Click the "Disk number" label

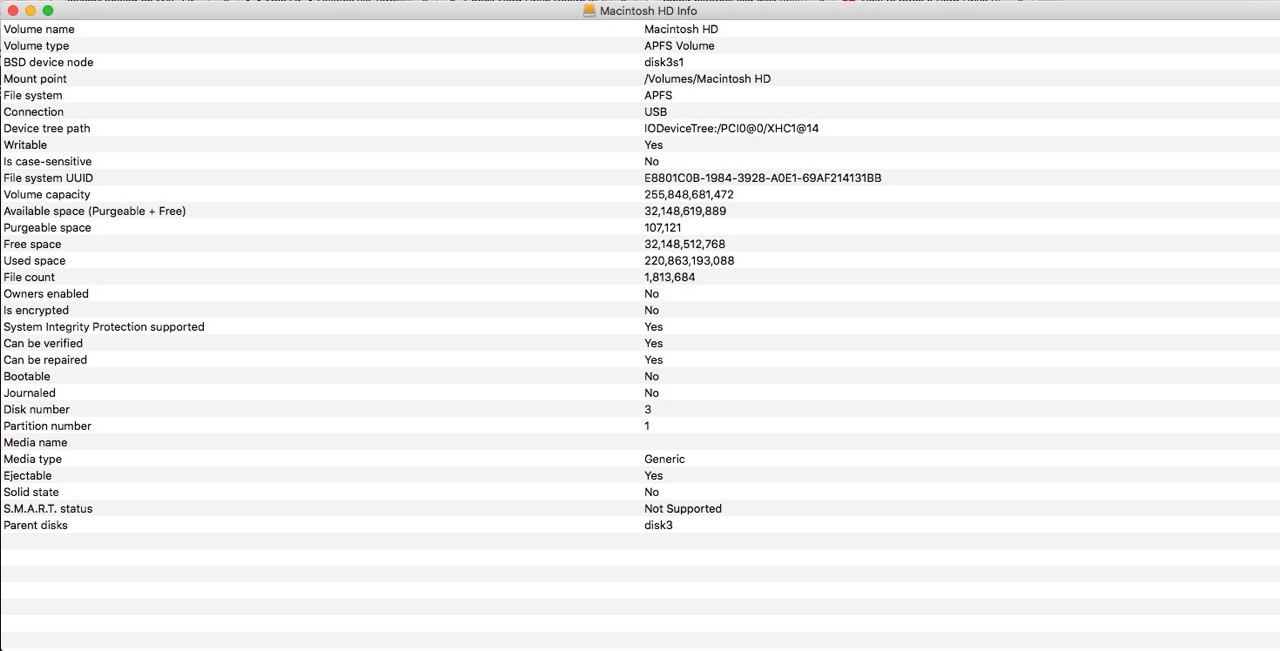click(x=37, y=409)
